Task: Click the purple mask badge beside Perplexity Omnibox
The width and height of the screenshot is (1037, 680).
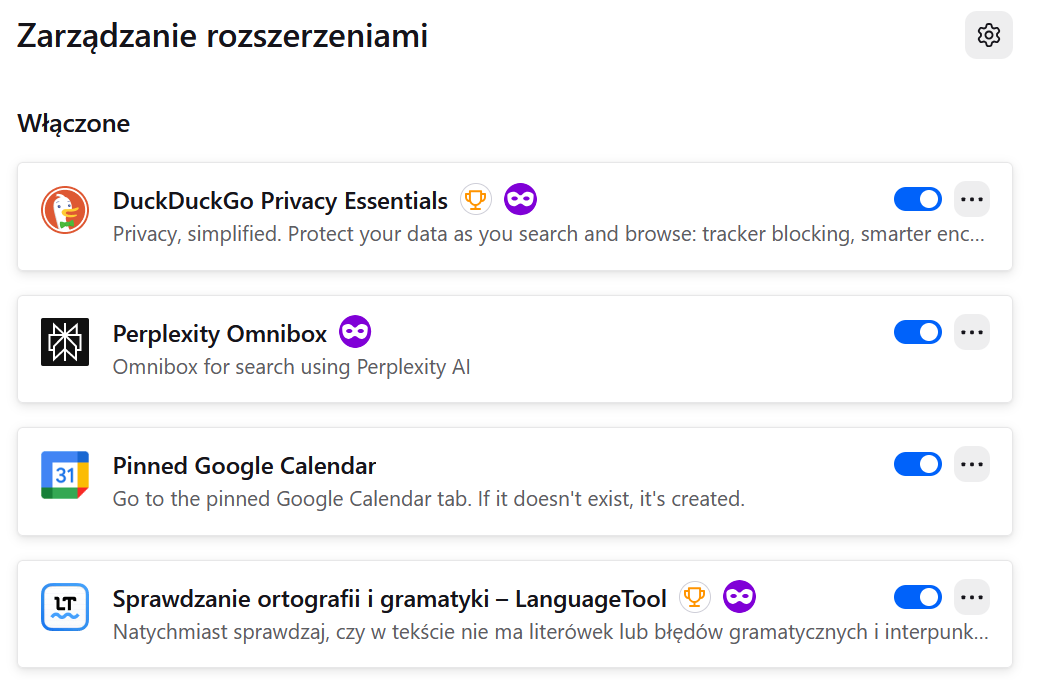Action: tap(355, 331)
